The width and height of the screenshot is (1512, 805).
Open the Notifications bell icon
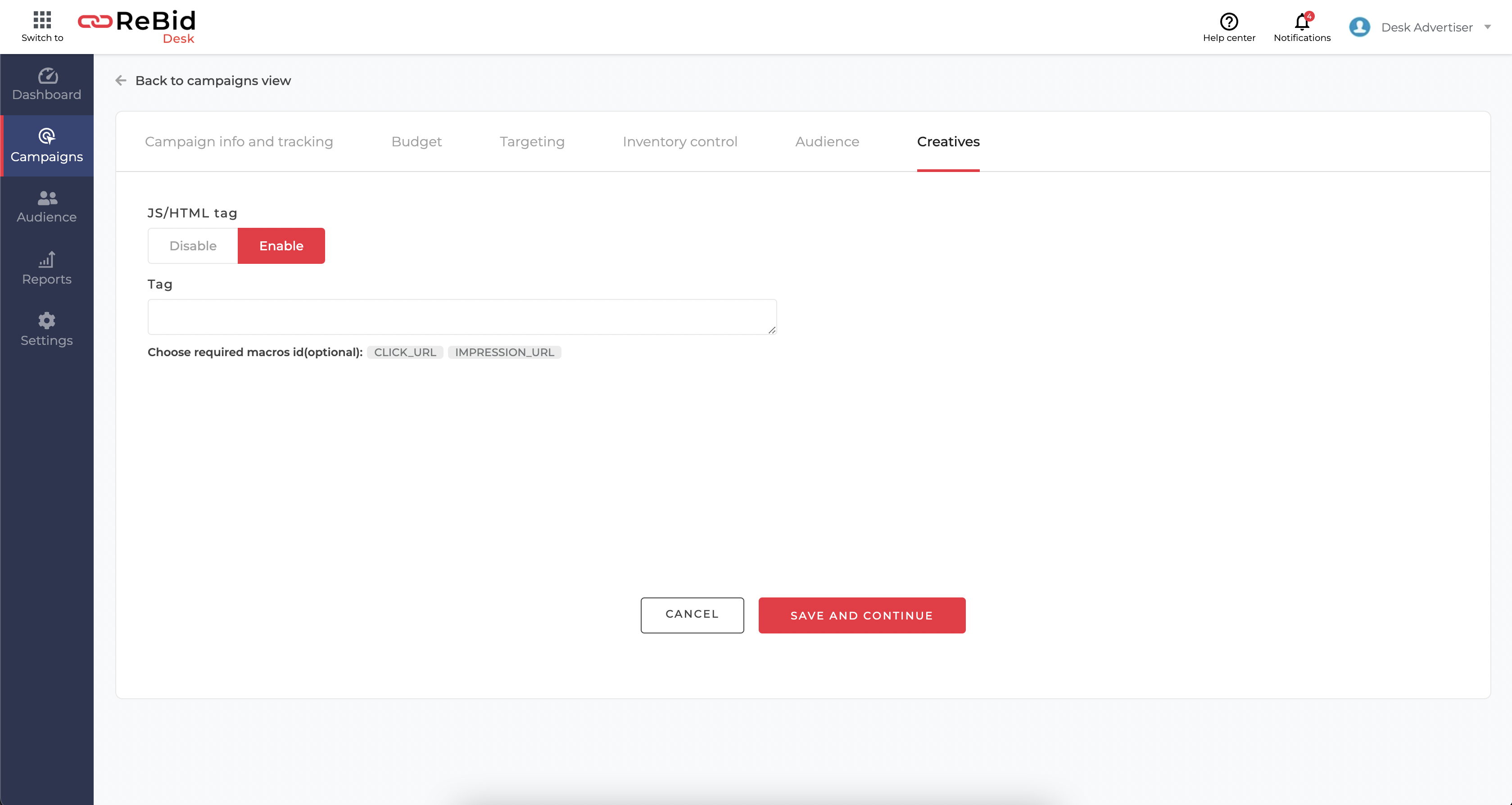(1302, 22)
